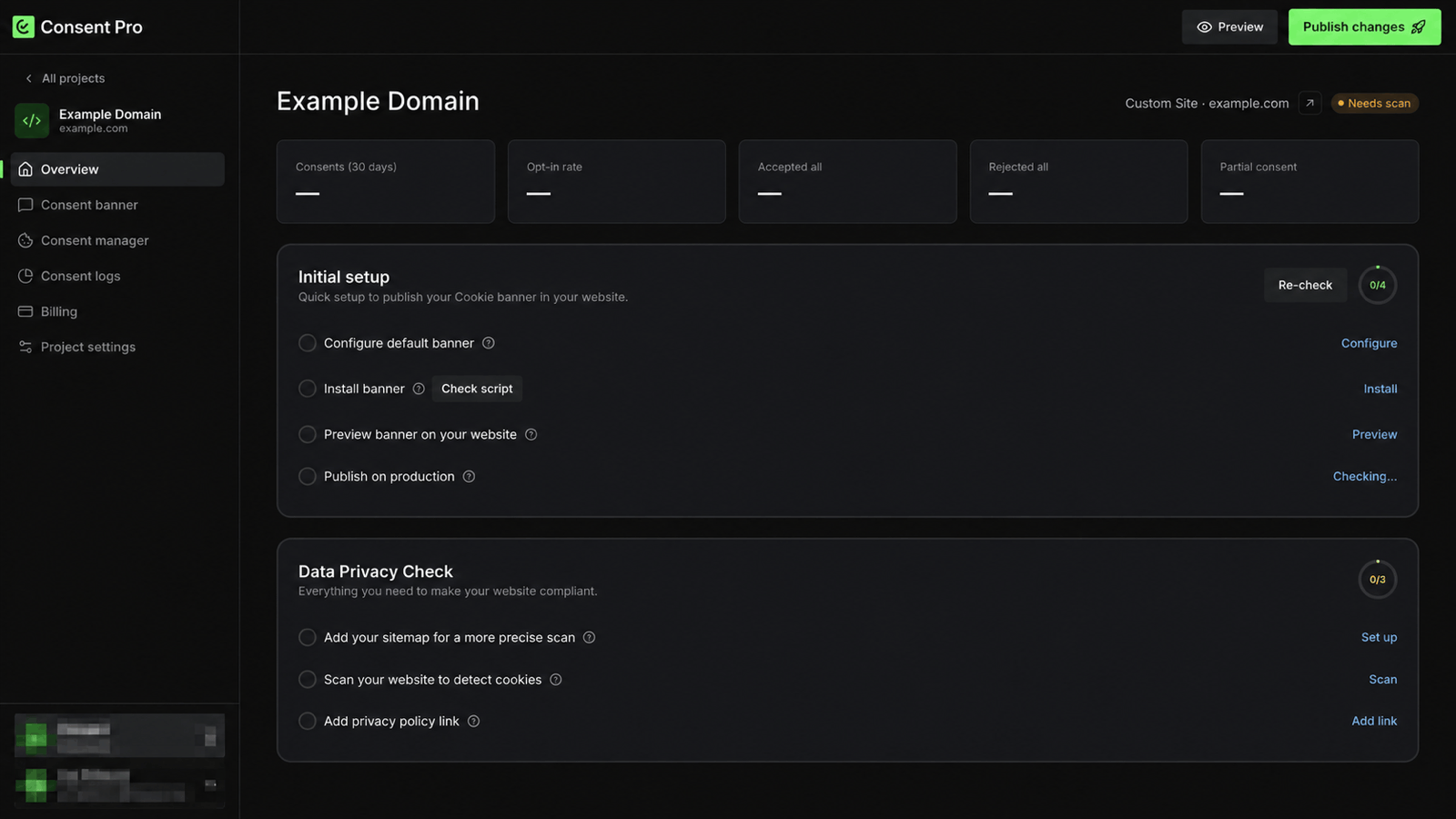This screenshot has height=819, width=1456.
Task: Click the Set up link for sitemap
Action: click(x=1379, y=638)
